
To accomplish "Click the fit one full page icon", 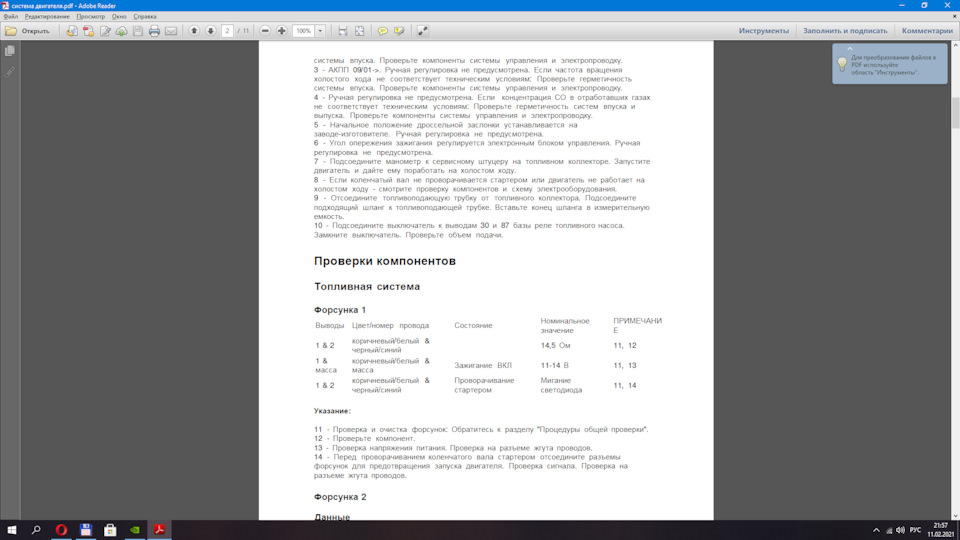I will click(x=359, y=31).
